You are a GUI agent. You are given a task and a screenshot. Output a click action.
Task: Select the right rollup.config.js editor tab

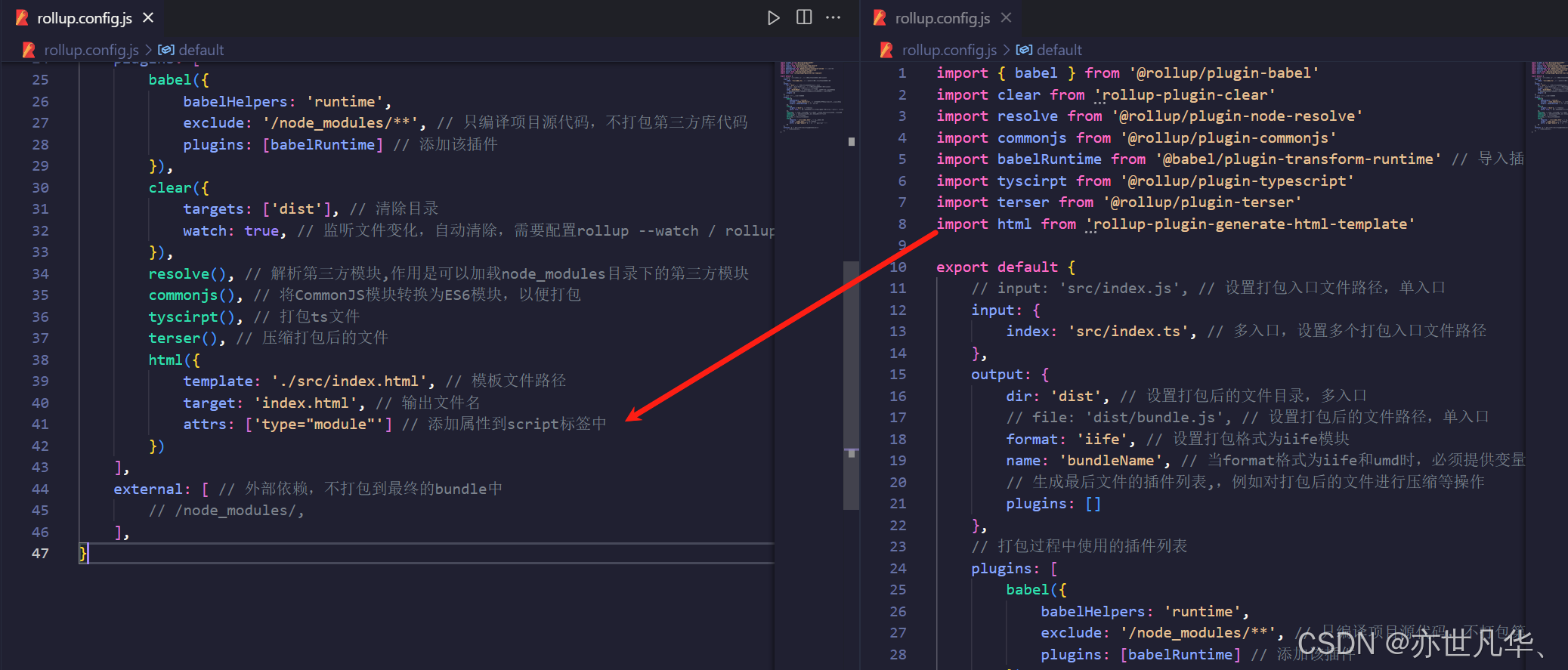point(942,18)
